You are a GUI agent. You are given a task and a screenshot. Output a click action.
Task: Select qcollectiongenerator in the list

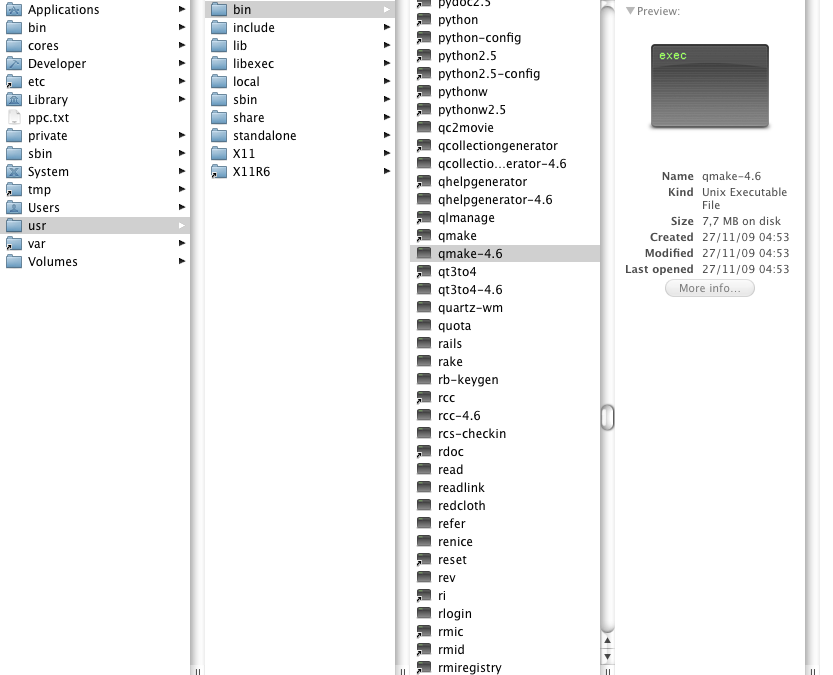[x=498, y=146]
